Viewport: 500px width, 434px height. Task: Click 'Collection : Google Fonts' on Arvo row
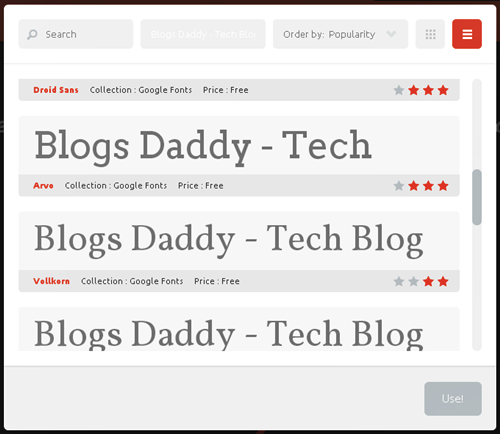116,186
